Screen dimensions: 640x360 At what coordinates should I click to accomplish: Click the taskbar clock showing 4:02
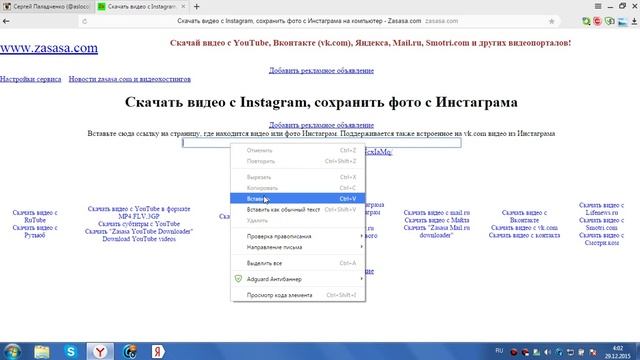click(618, 352)
